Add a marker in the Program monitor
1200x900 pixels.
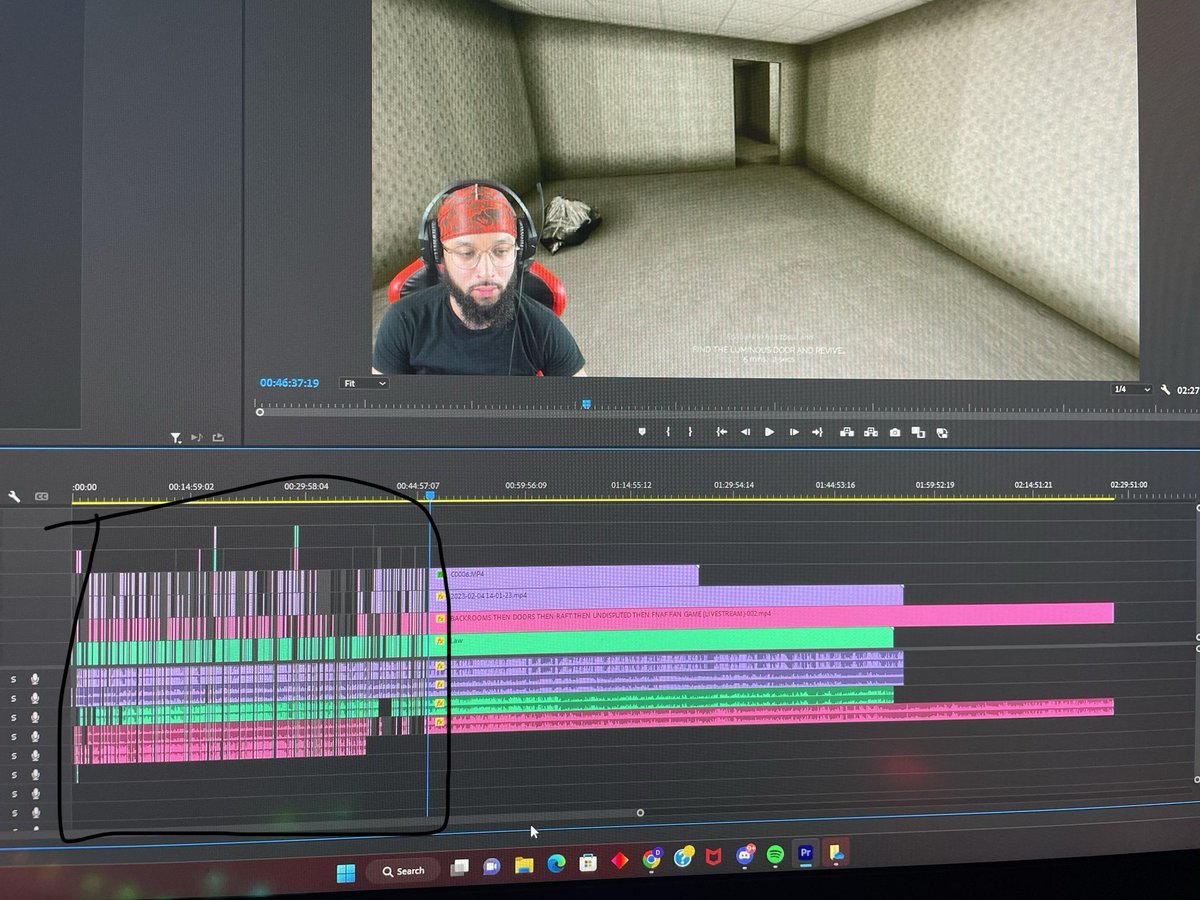point(643,432)
